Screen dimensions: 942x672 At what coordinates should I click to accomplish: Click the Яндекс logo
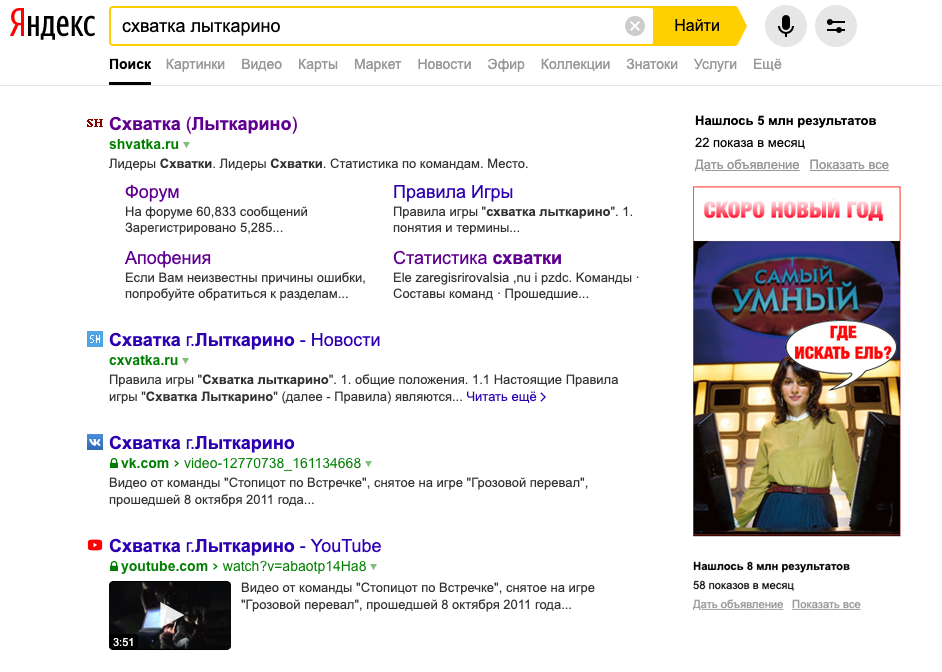53,25
